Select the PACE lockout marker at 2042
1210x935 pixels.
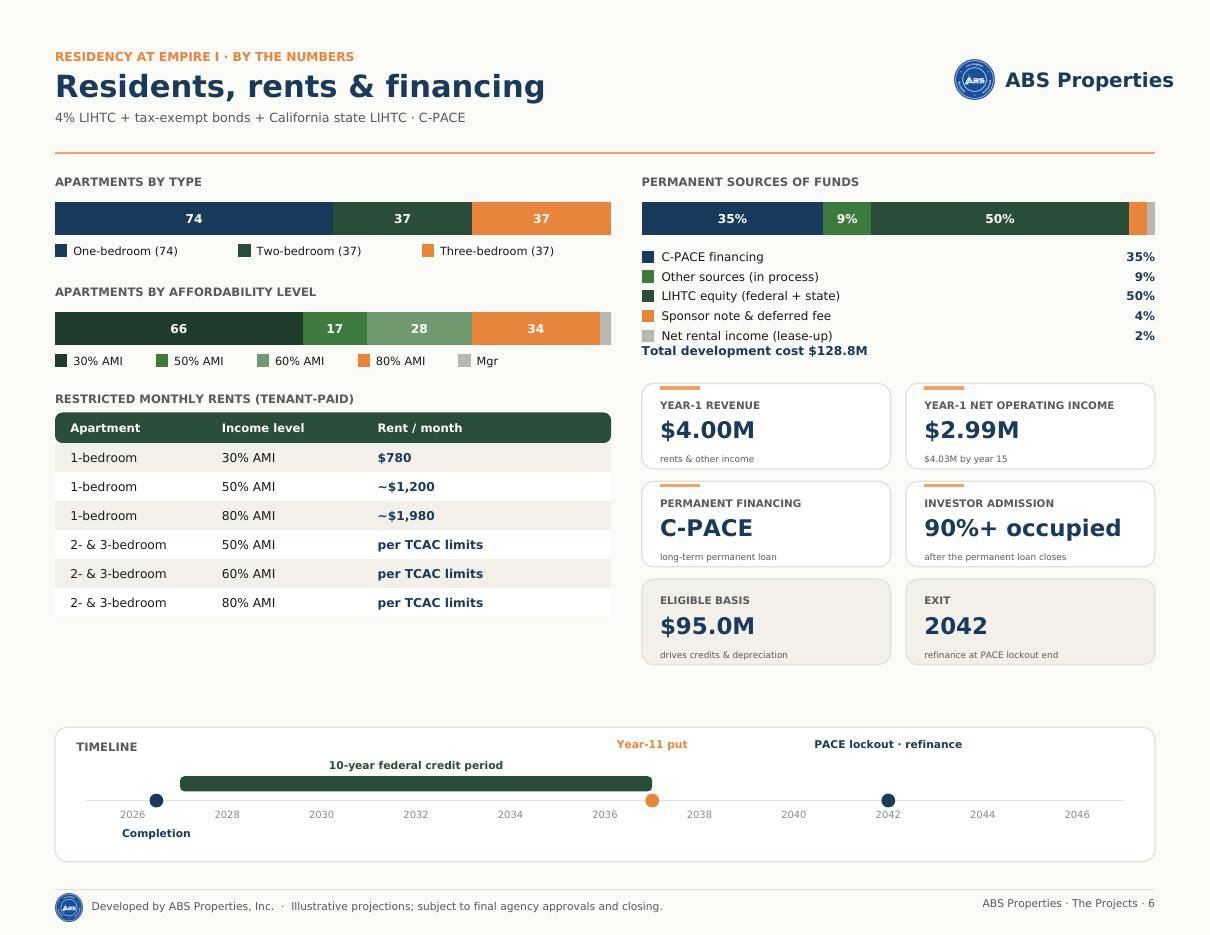888,800
